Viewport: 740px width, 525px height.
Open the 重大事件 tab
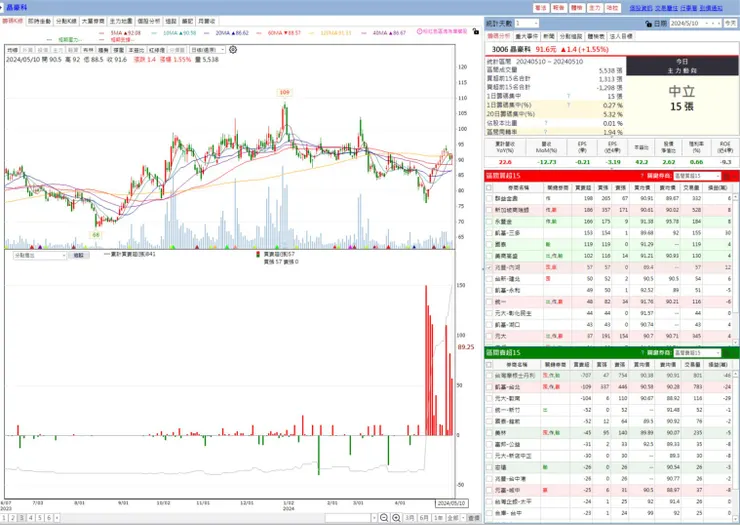527,36
